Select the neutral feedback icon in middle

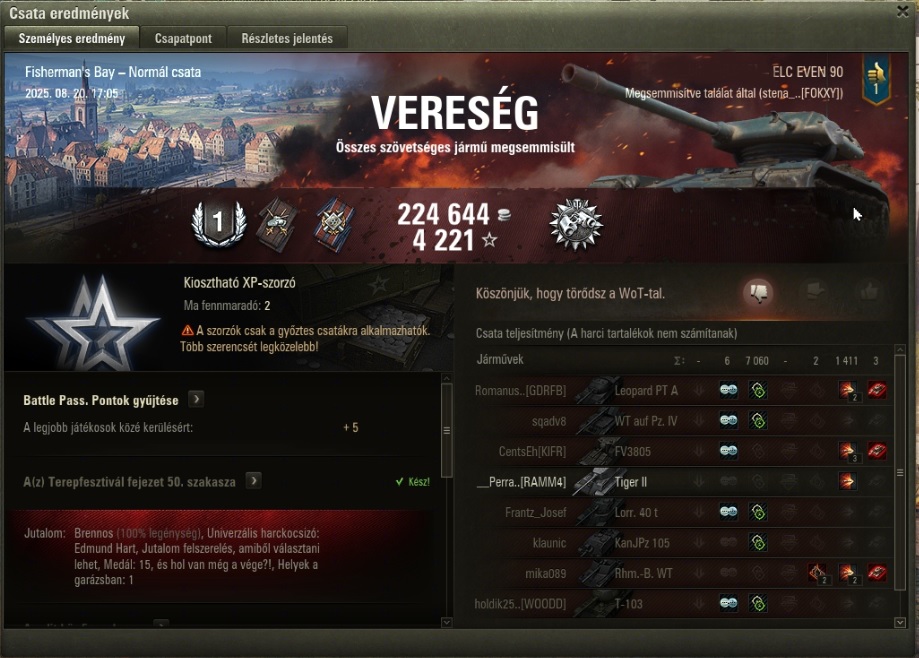(x=815, y=291)
